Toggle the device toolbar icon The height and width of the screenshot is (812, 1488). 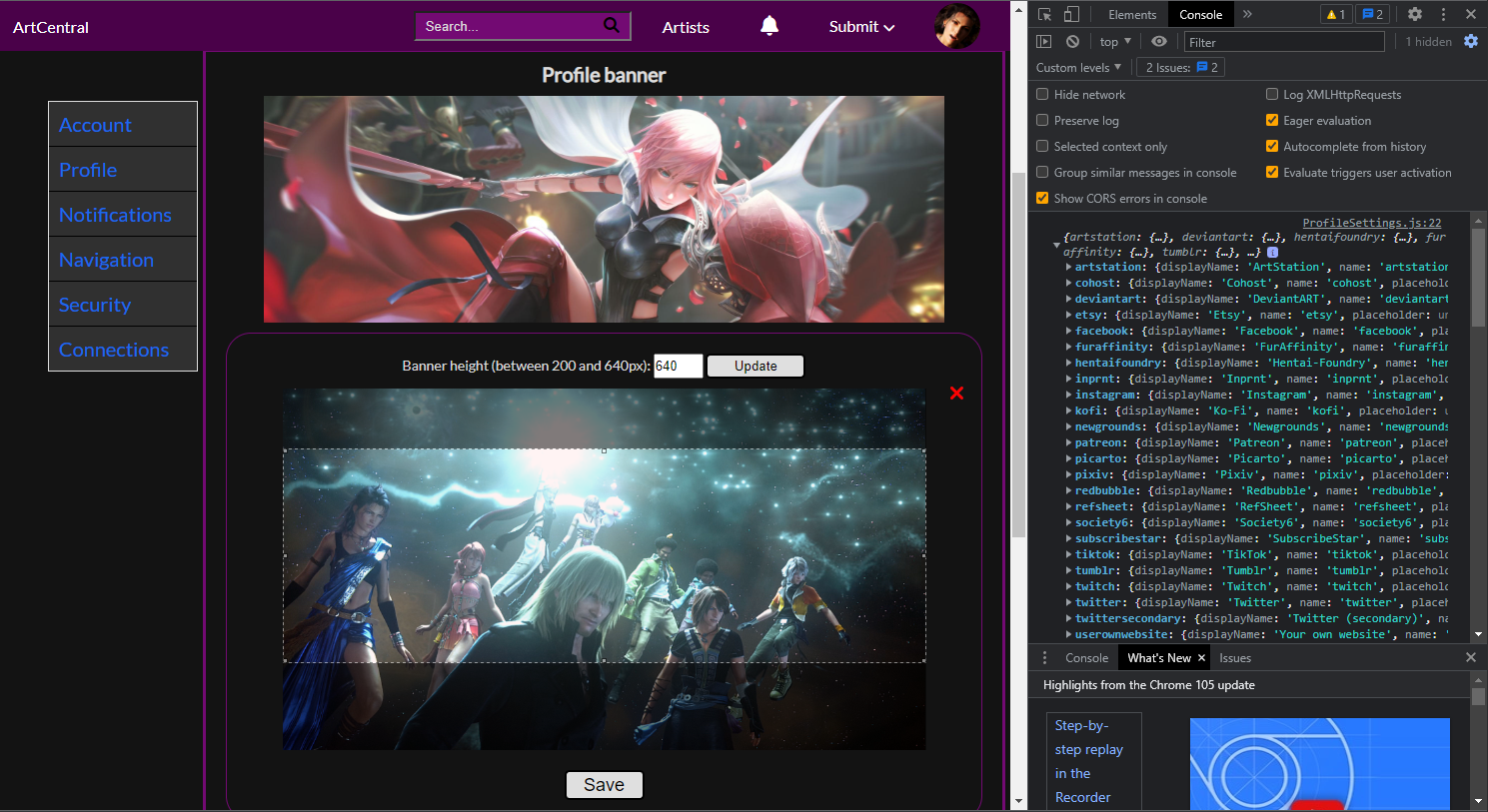1071,14
